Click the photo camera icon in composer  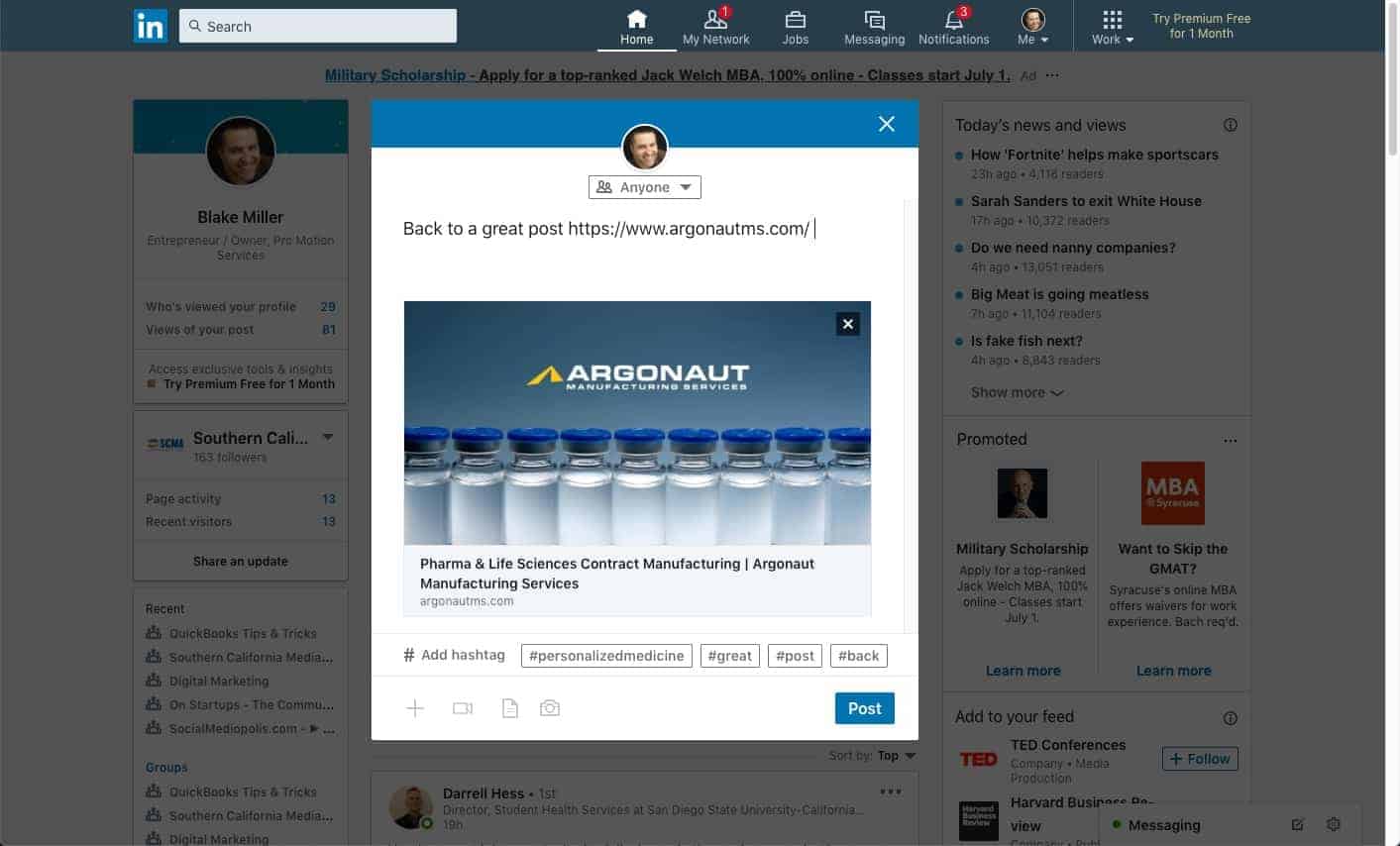[550, 708]
